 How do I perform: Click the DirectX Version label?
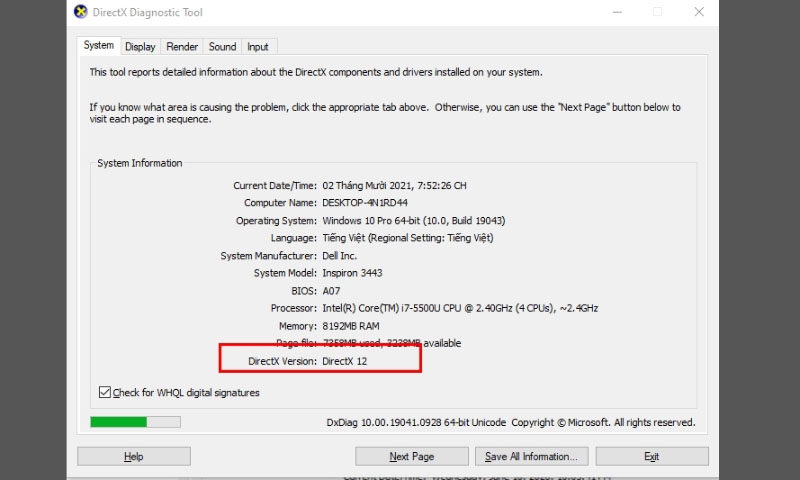click(282, 361)
